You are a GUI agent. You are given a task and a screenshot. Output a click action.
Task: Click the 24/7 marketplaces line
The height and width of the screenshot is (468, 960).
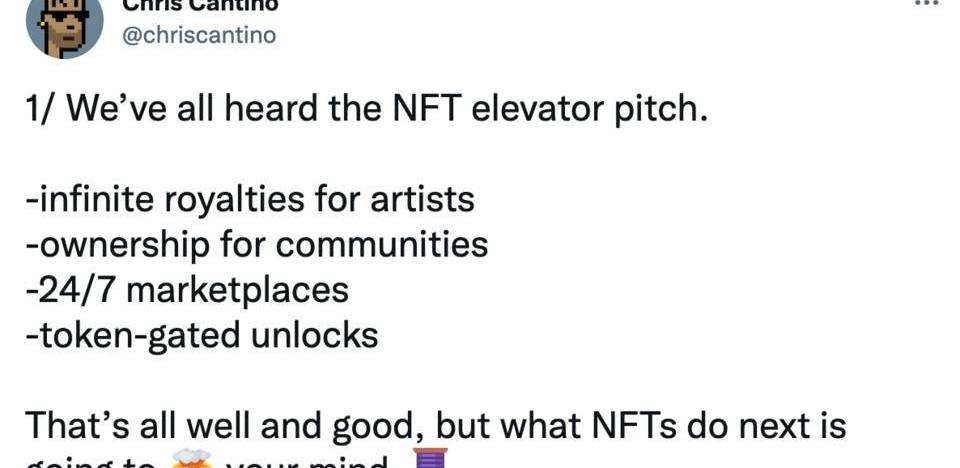click(187, 290)
